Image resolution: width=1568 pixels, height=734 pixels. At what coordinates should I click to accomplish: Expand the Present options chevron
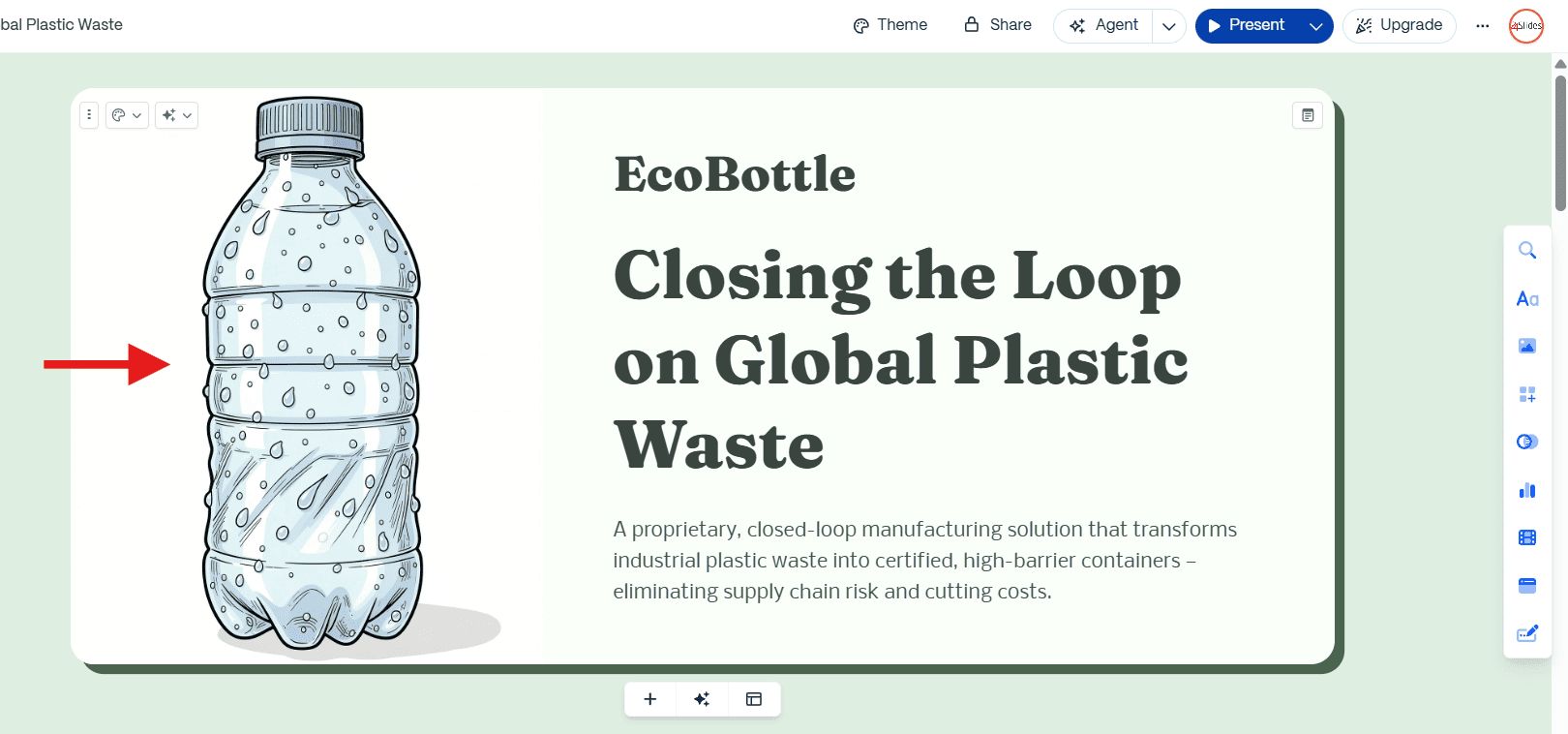1315,26
